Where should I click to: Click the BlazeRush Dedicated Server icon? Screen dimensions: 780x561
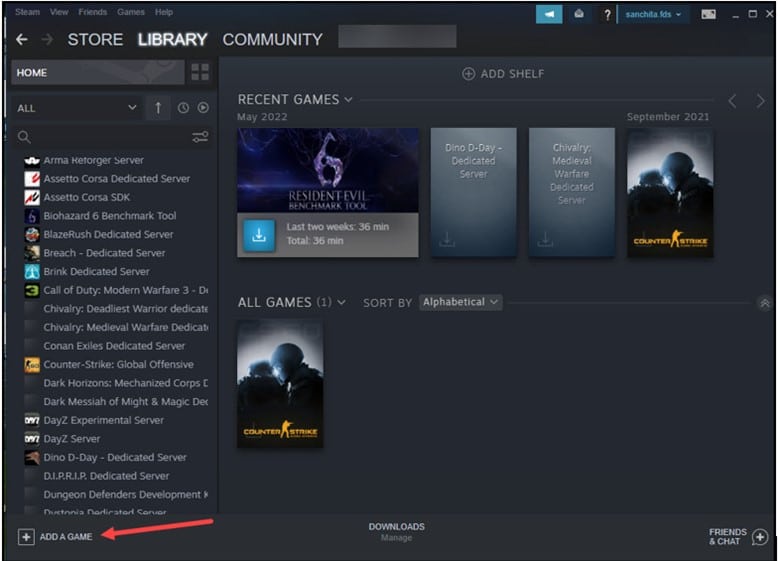[x=32, y=234]
